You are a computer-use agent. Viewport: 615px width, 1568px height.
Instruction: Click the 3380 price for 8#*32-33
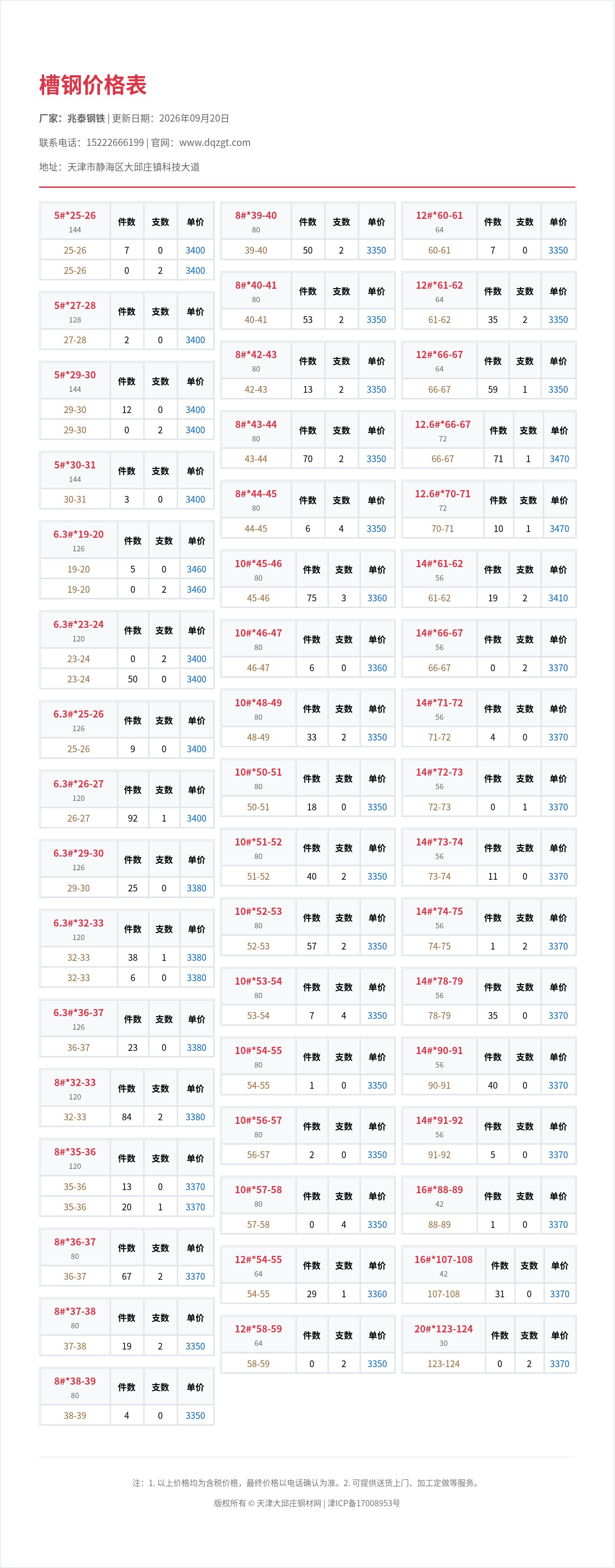[x=195, y=1117]
